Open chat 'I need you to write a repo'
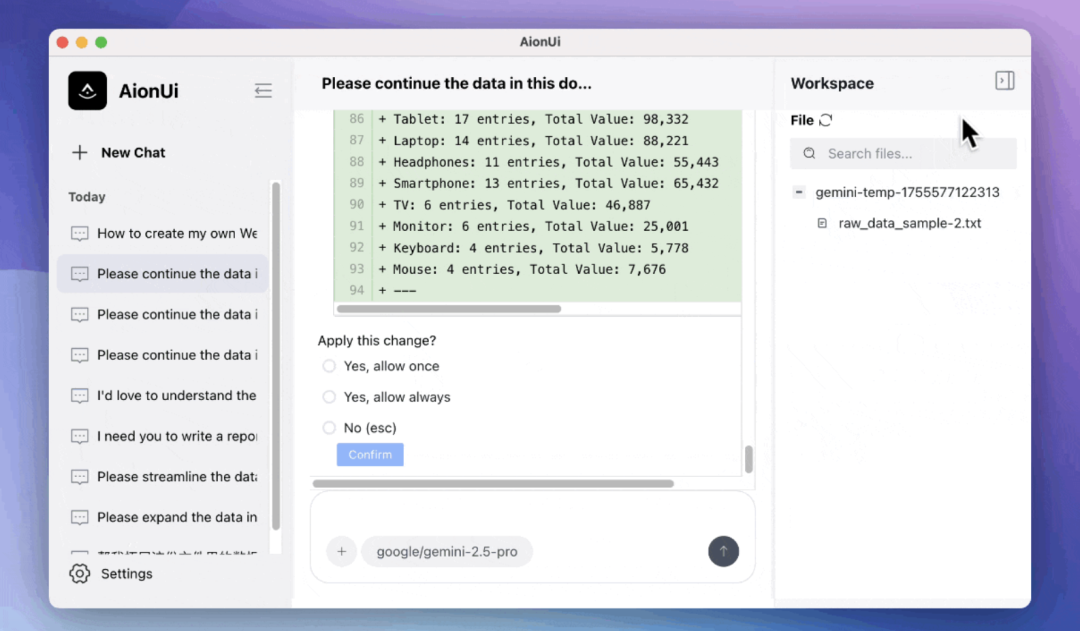This screenshot has width=1080, height=631. (163, 436)
